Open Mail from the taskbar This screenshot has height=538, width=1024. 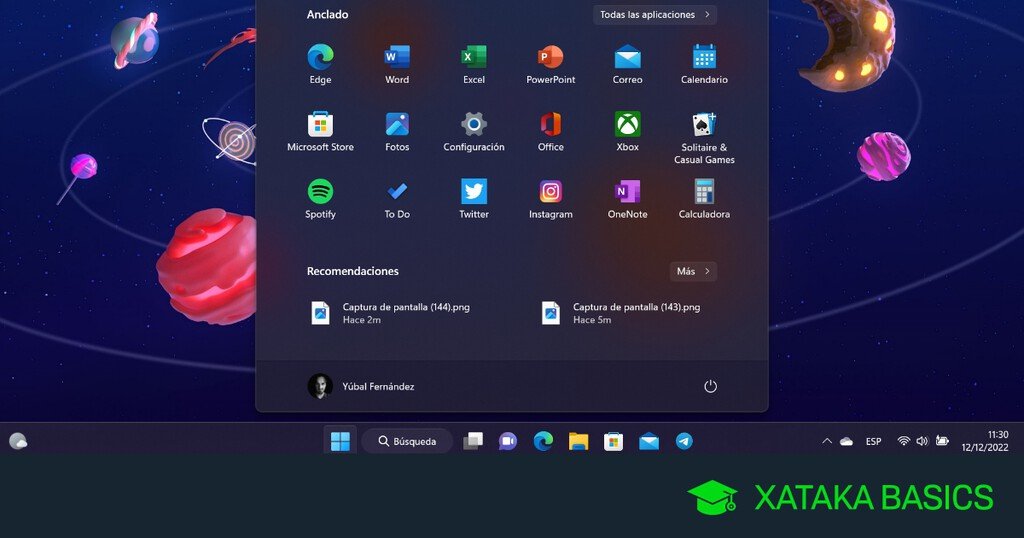tap(648, 441)
